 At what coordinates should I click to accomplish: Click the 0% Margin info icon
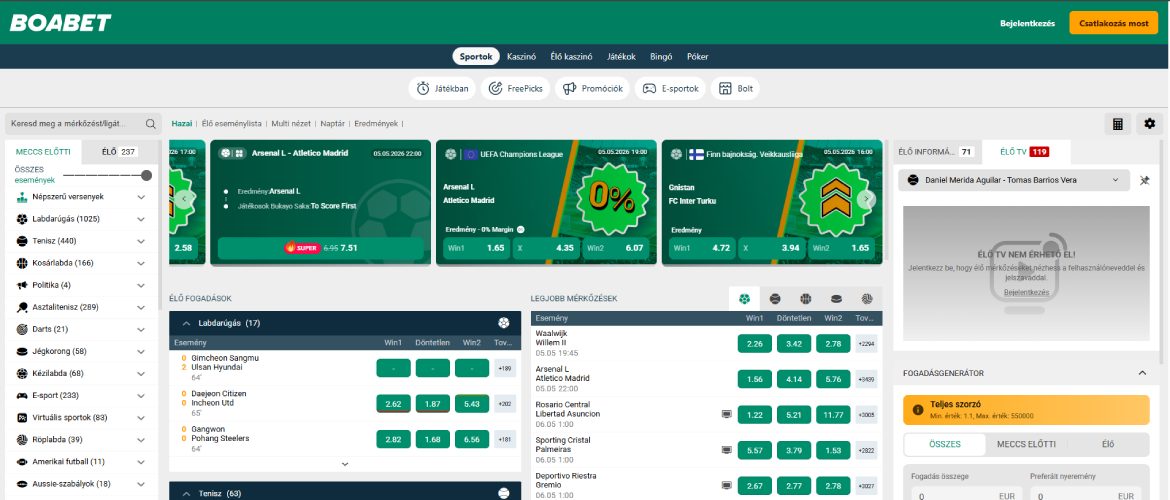521,230
